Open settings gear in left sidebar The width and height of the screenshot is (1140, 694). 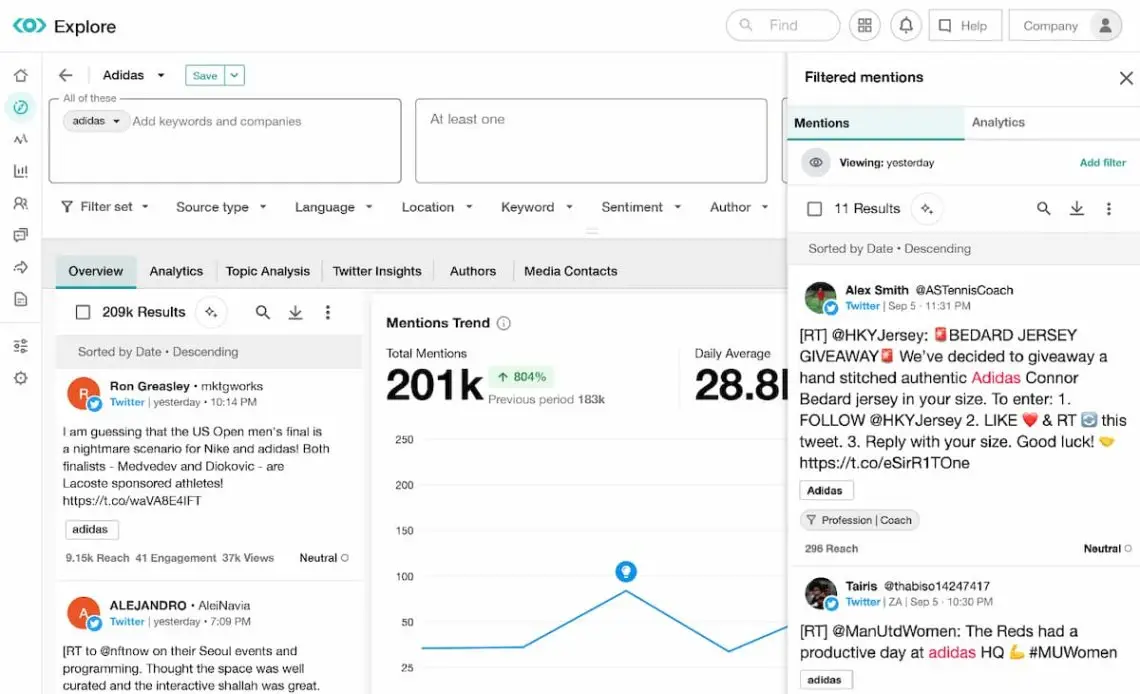pyautogui.click(x=21, y=378)
